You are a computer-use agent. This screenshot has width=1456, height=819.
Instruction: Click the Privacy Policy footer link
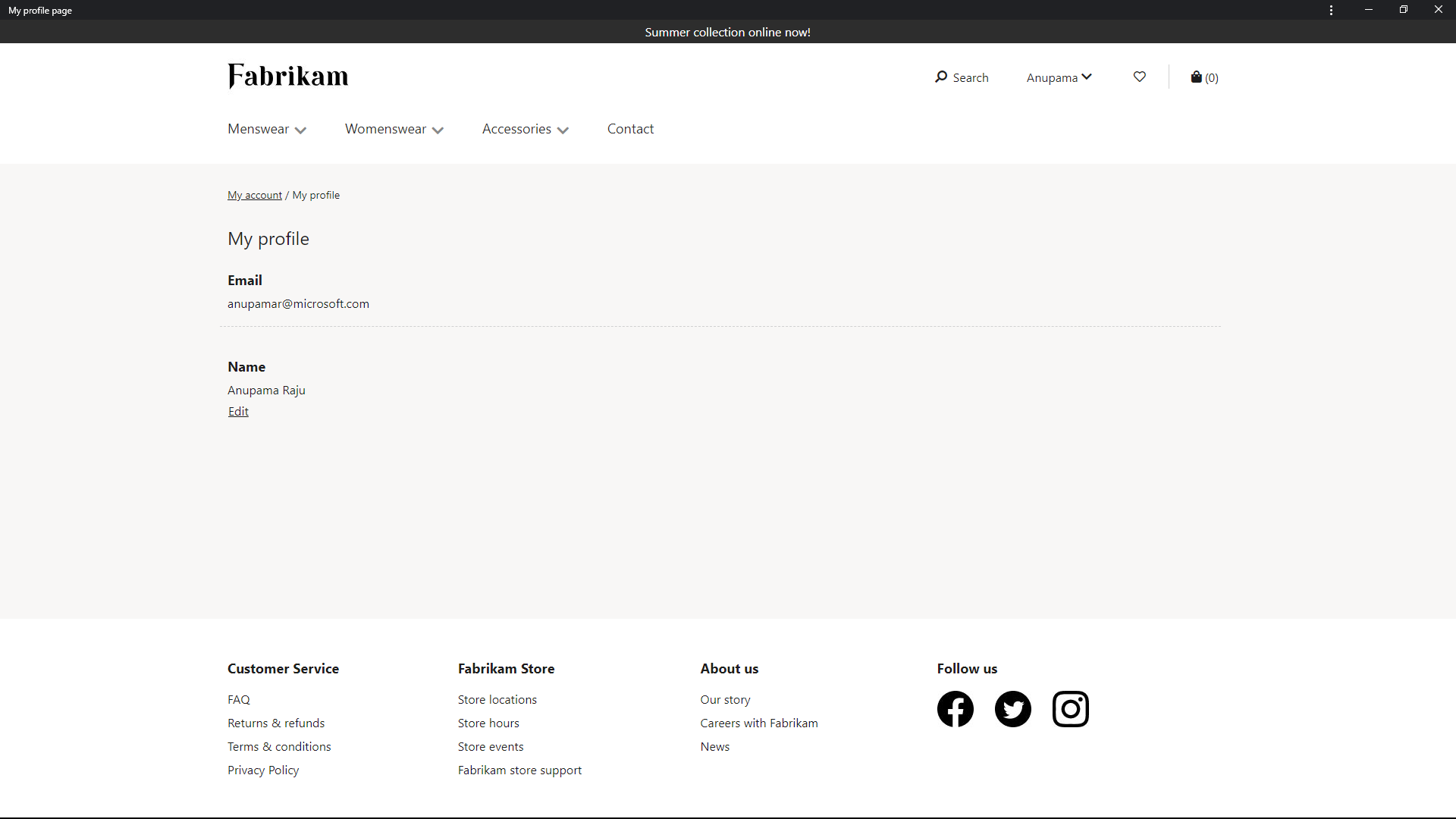tap(263, 769)
